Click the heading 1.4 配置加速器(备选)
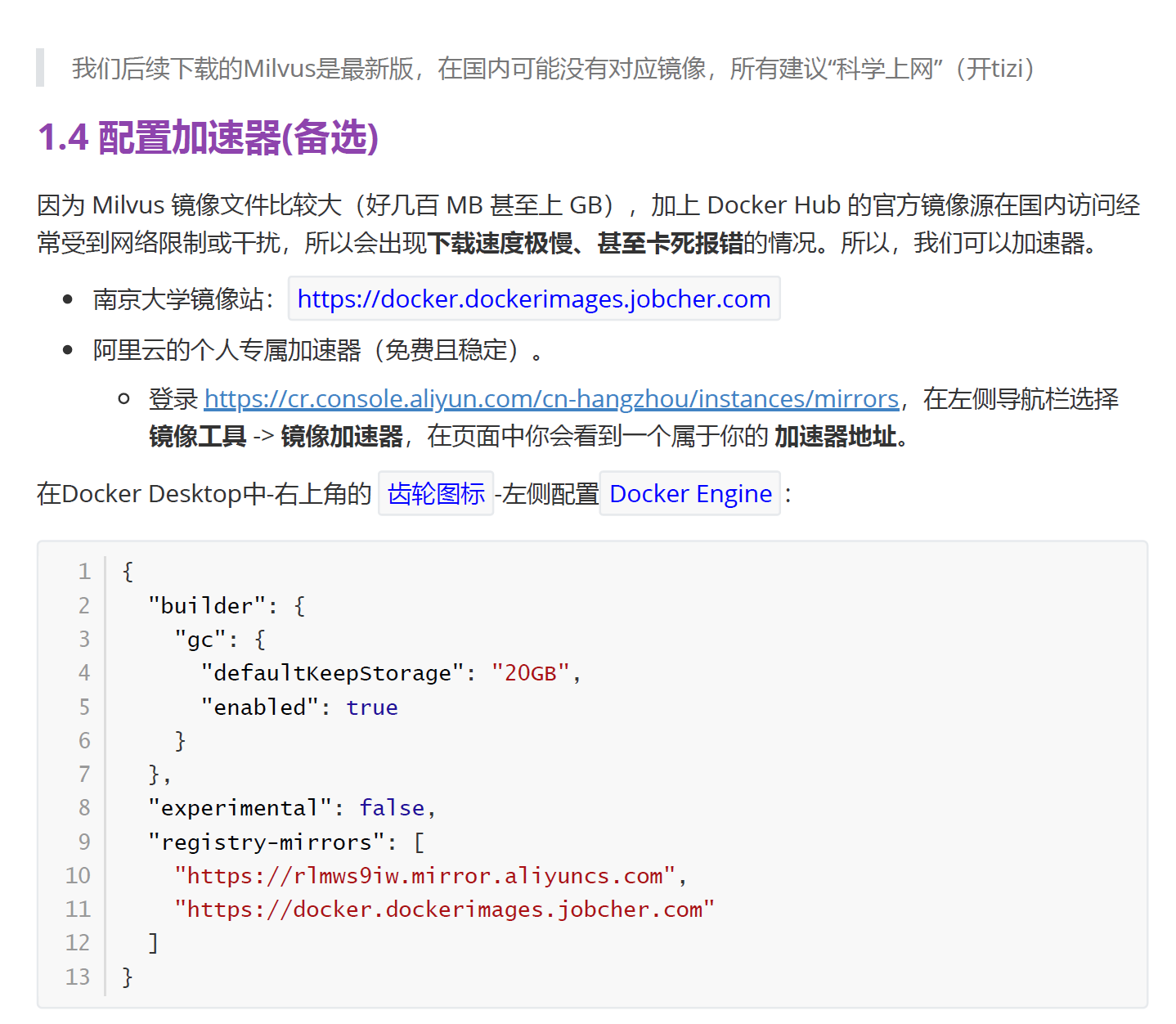This screenshot has width=1176, height=1024. 209,137
